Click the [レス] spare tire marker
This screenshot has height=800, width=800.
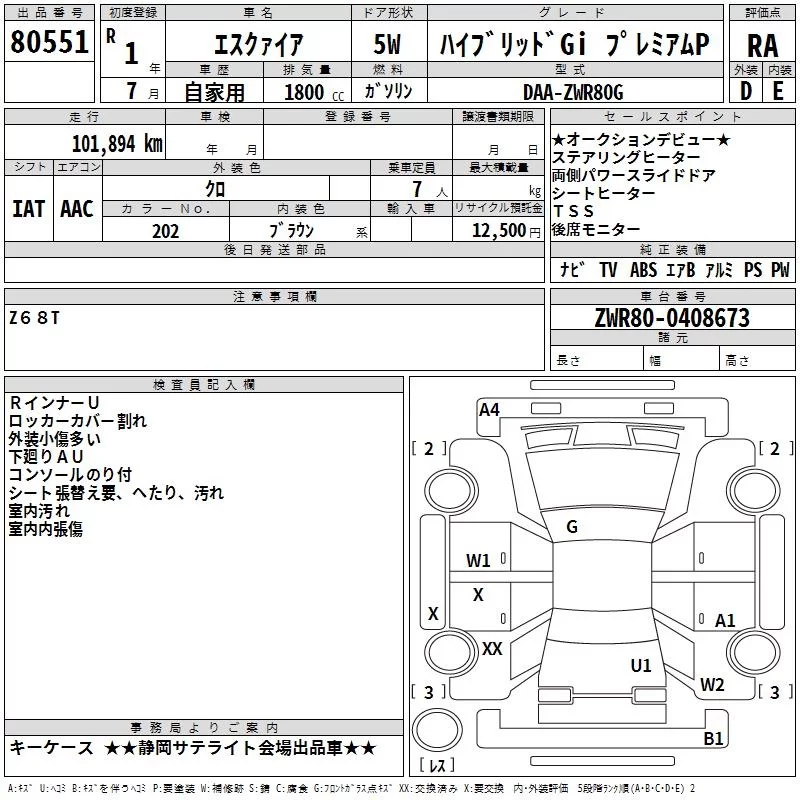coord(437,766)
